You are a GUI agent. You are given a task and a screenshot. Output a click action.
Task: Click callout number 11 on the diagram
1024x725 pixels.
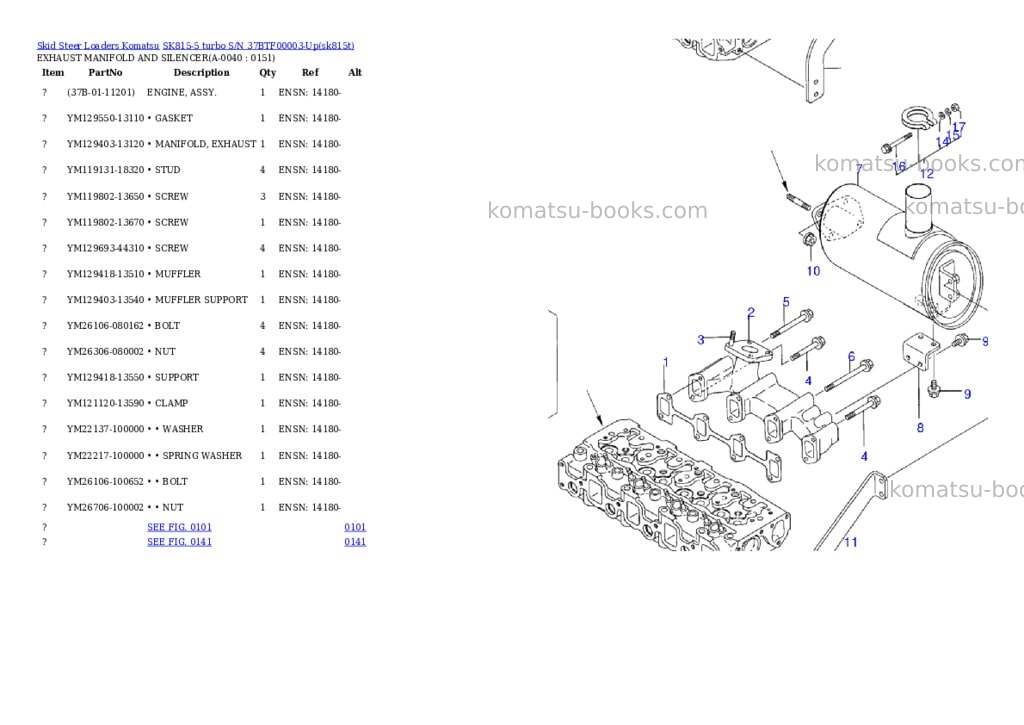tap(850, 542)
